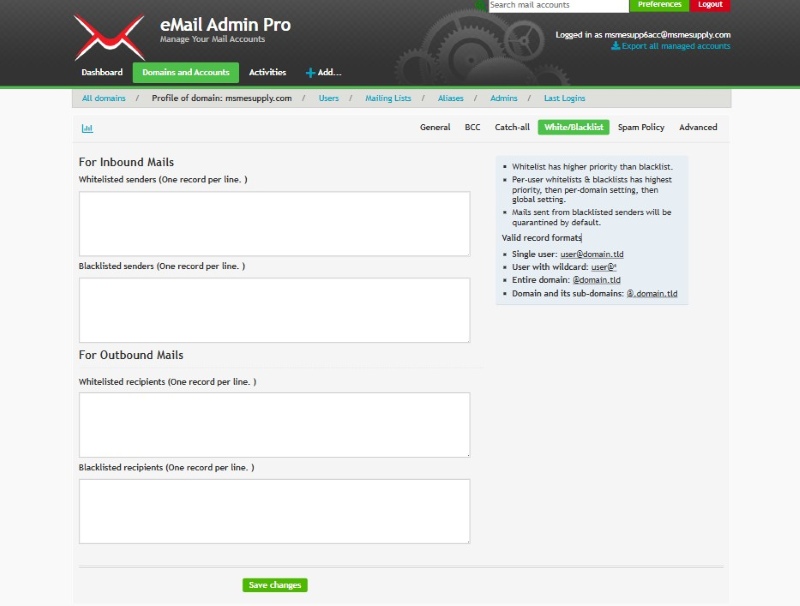The height and width of the screenshot is (606, 800).
Task: Click the Whitelisted recipients text area
Action: pyautogui.click(x=274, y=424)
